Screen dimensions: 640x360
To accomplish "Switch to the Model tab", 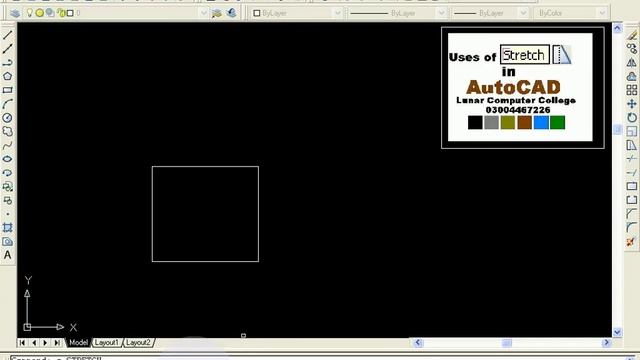I will [78, 342].
